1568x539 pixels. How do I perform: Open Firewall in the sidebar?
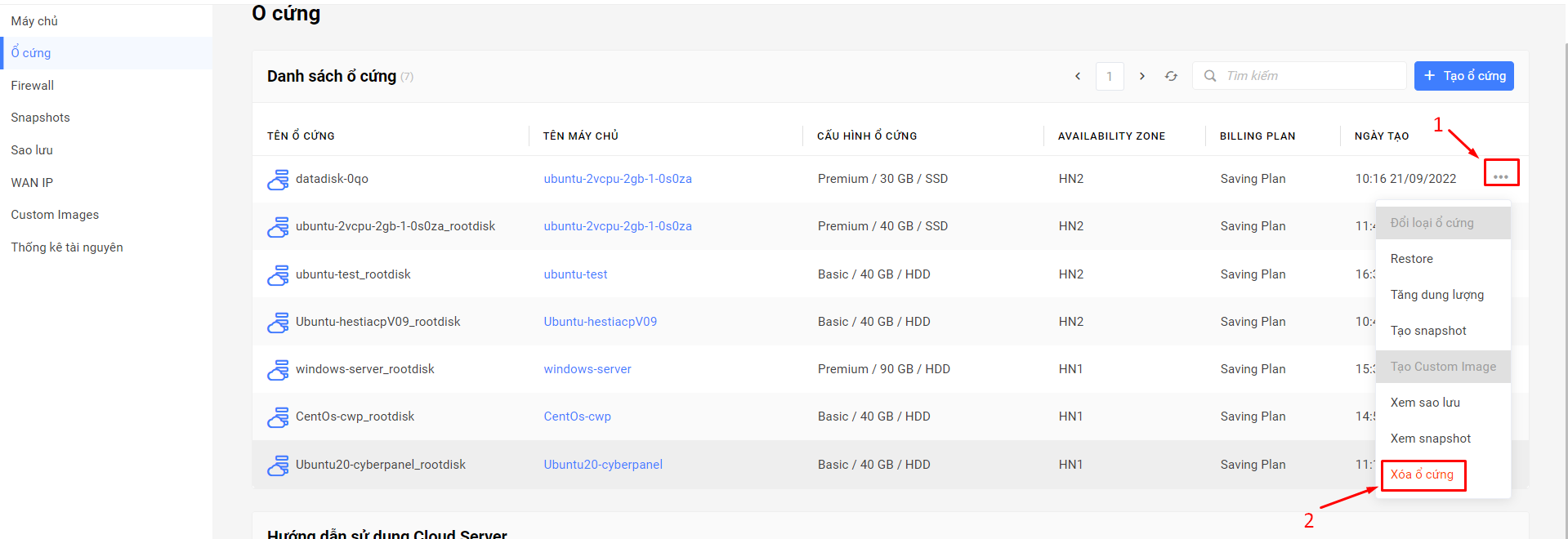click(33, 86)
